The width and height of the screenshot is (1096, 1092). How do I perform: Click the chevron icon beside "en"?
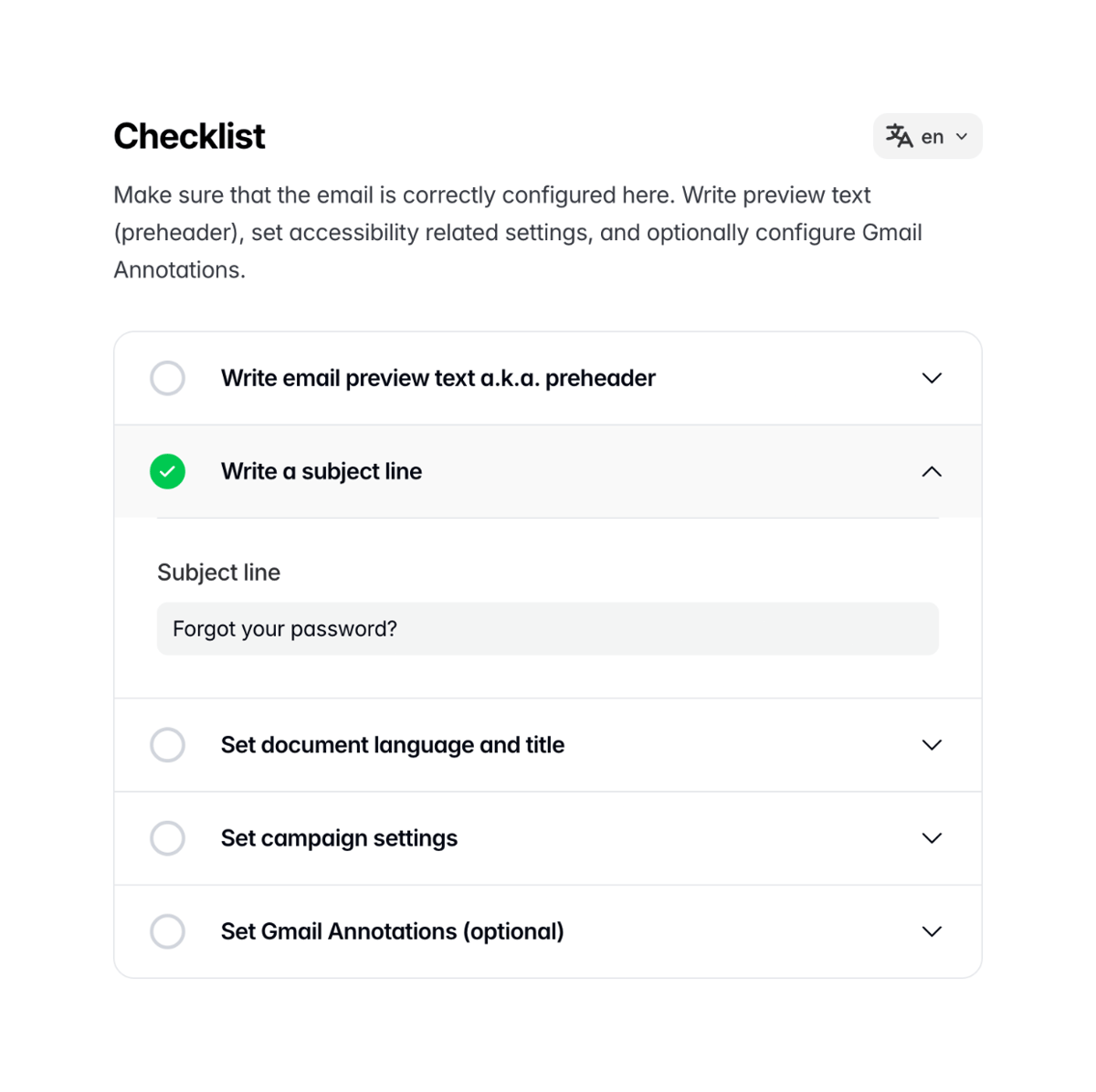[x=961, y=136]
